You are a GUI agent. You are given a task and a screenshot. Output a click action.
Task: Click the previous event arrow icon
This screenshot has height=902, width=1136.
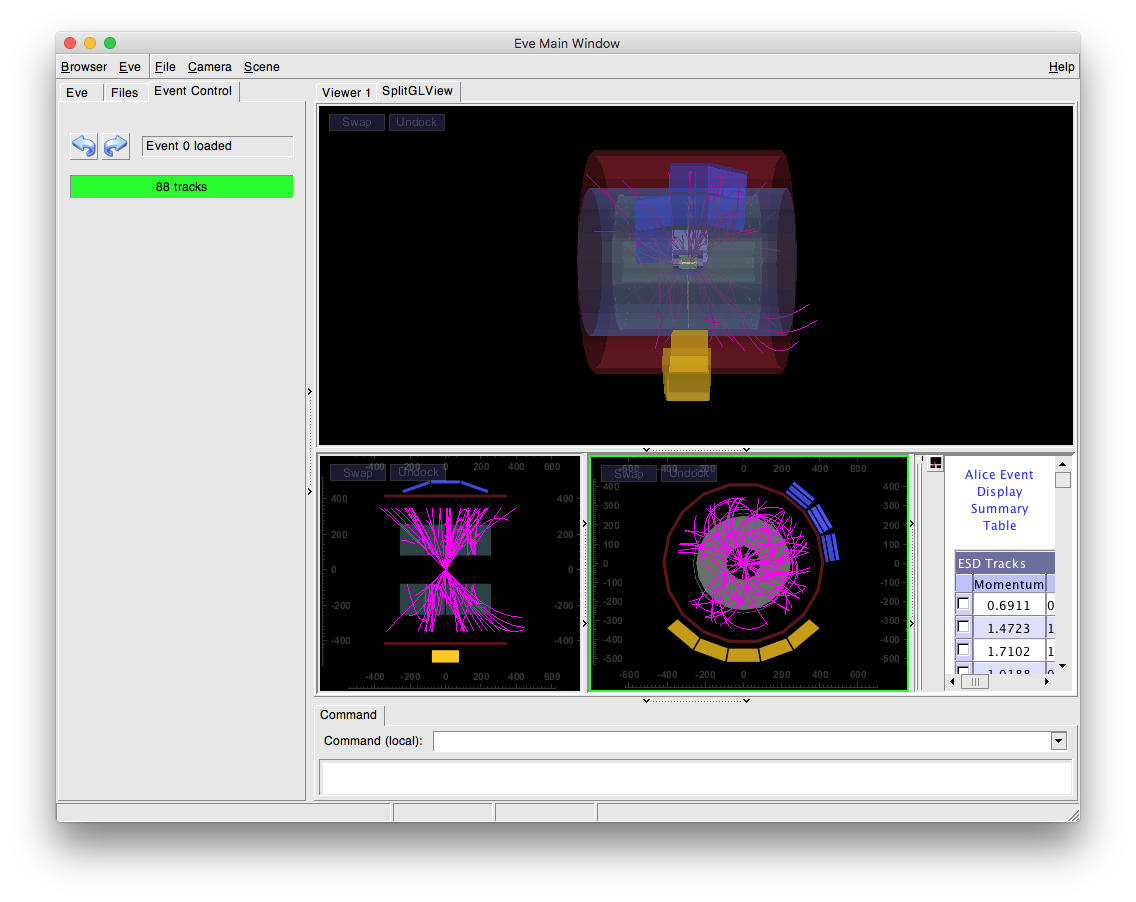coord(84,146)
